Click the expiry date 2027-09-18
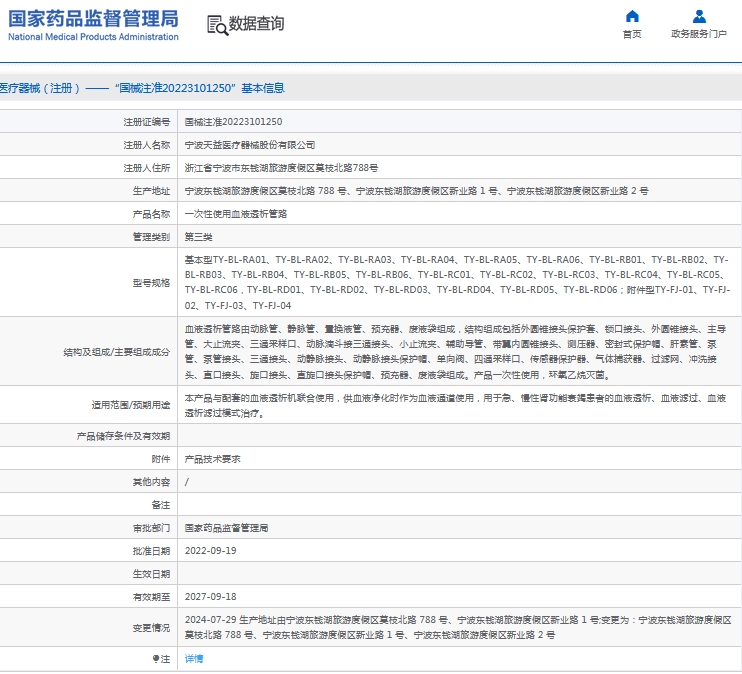 [211, 597]
